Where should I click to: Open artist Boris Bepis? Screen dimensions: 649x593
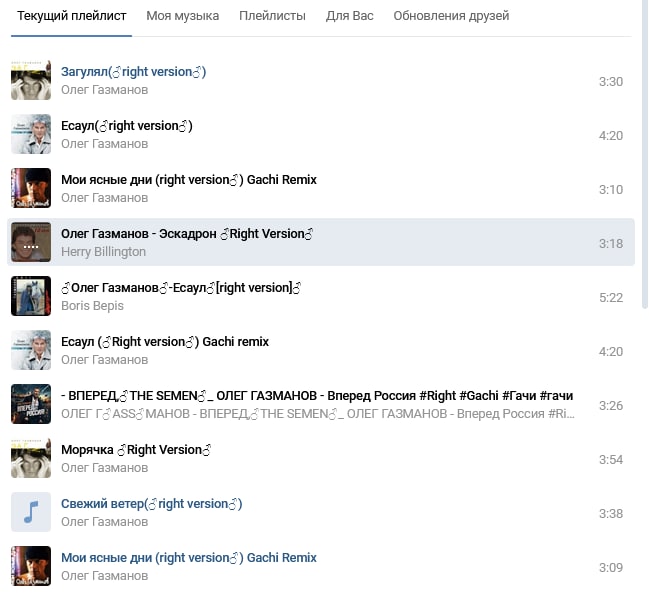click(x=92, y=306)
